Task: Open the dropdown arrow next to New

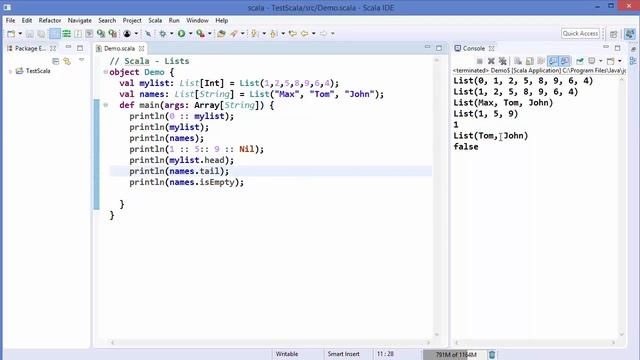Action: coord(20,33)
